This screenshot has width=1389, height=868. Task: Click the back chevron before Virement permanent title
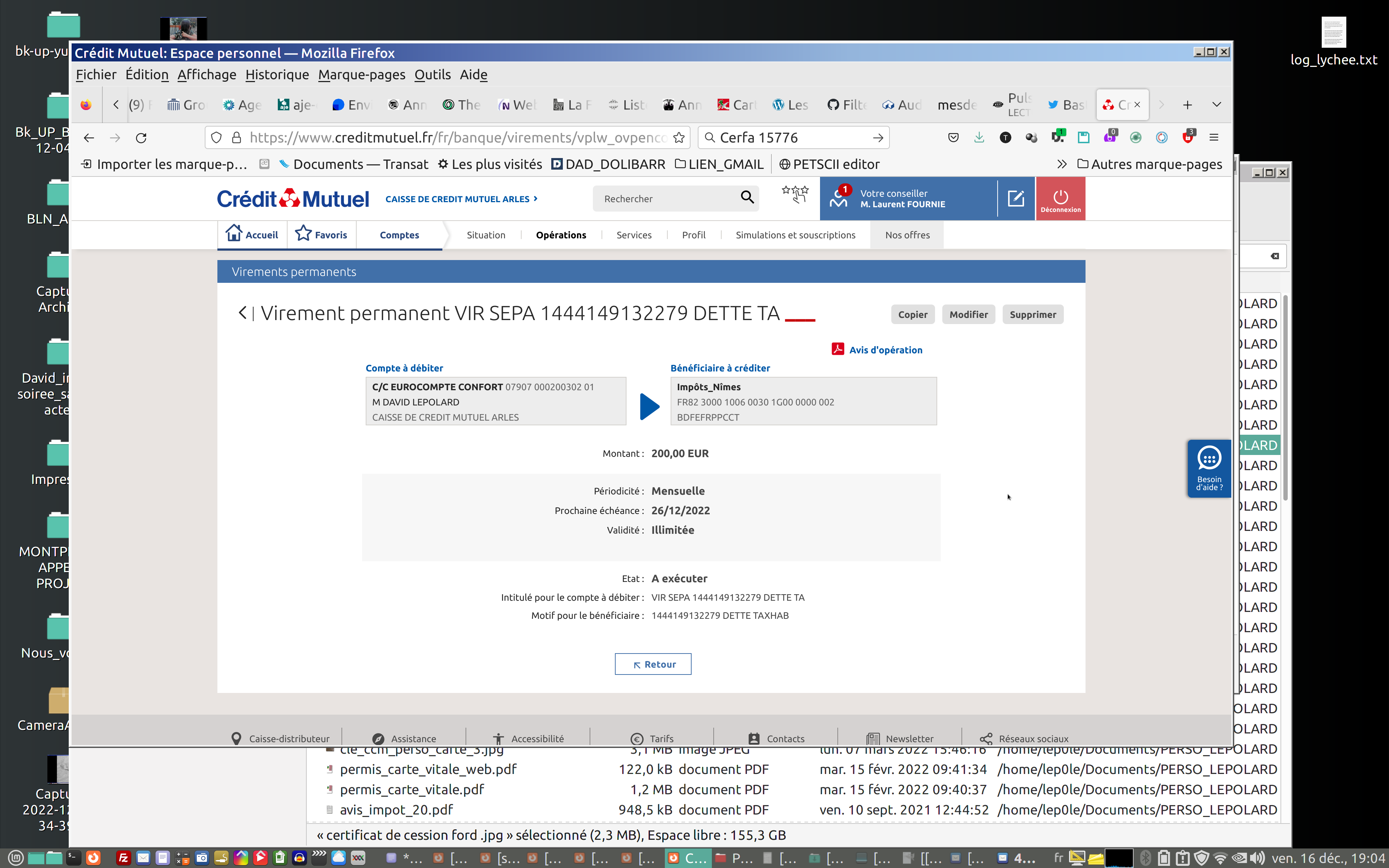(242, 313)
